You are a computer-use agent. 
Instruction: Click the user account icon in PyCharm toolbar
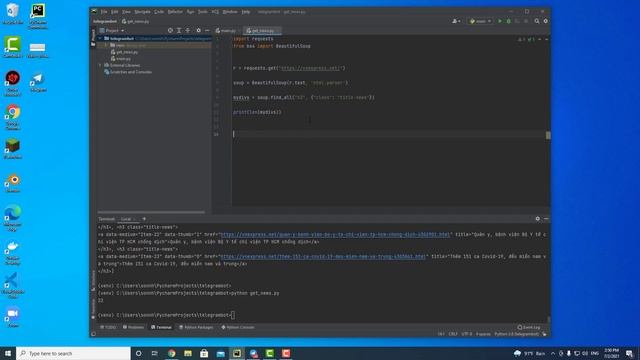point(456,21)
